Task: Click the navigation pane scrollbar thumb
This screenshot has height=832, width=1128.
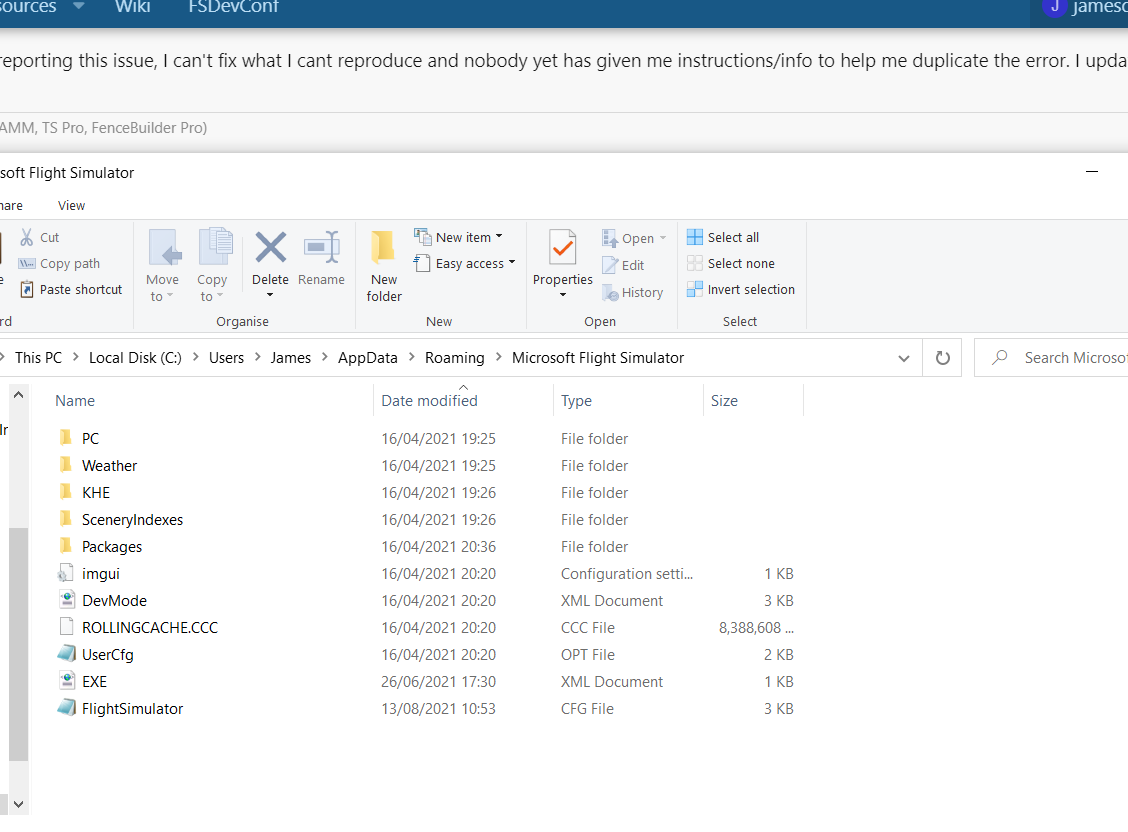Action: [19, 644]
